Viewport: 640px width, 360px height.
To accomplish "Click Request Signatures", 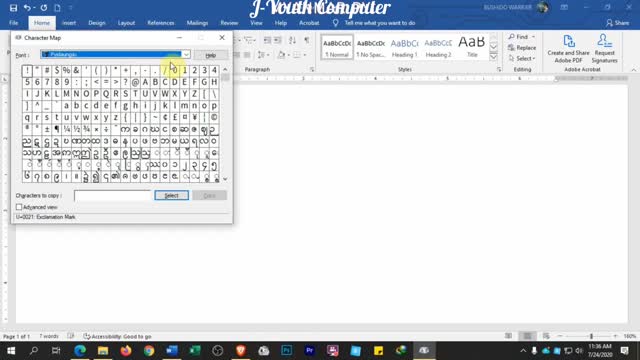I will click(604, 49).
